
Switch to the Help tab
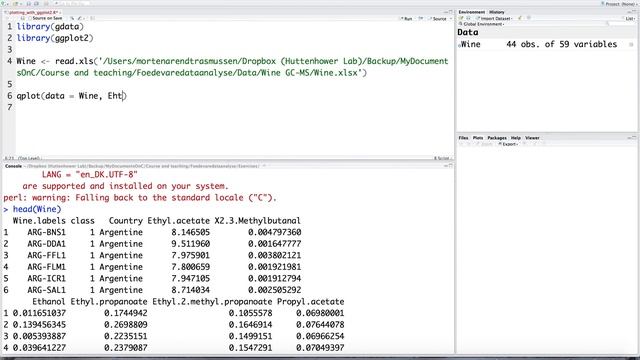[x=516, y=138]
